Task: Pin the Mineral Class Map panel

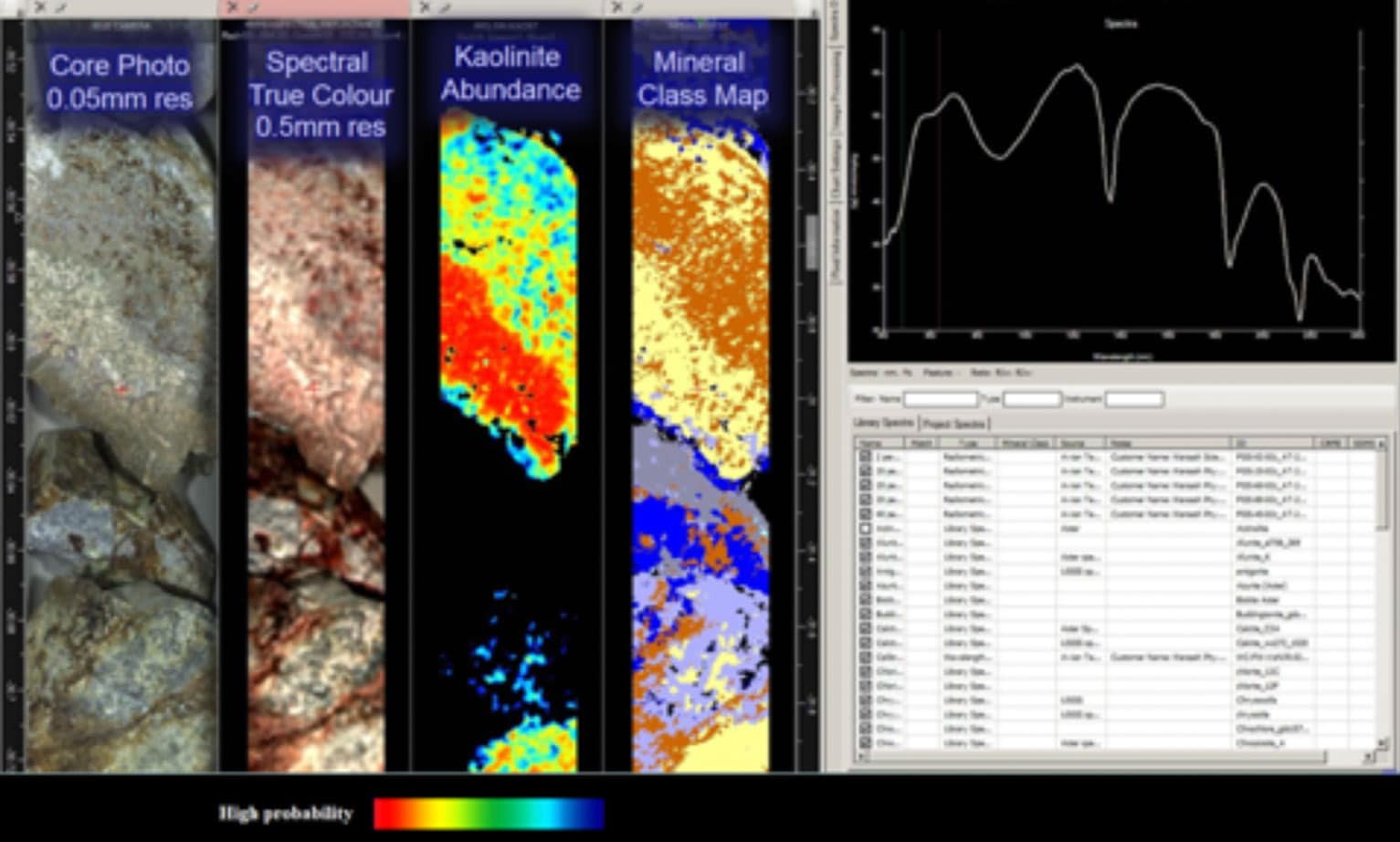Action: [x=637, y=7]
